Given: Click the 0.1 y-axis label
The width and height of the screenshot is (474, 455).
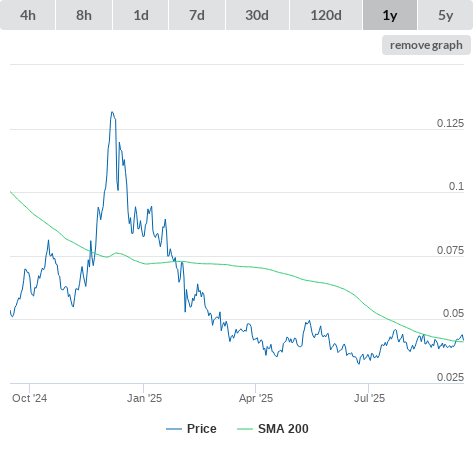Looking at the screenshot, I should (456, 186).
